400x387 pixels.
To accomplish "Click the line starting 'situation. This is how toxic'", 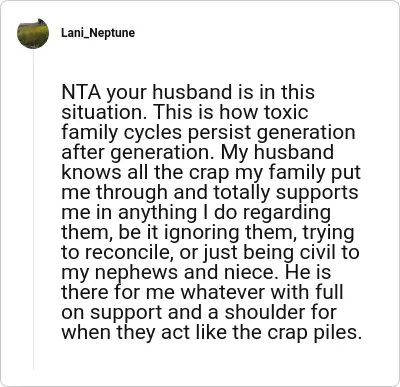I will 185,112.
